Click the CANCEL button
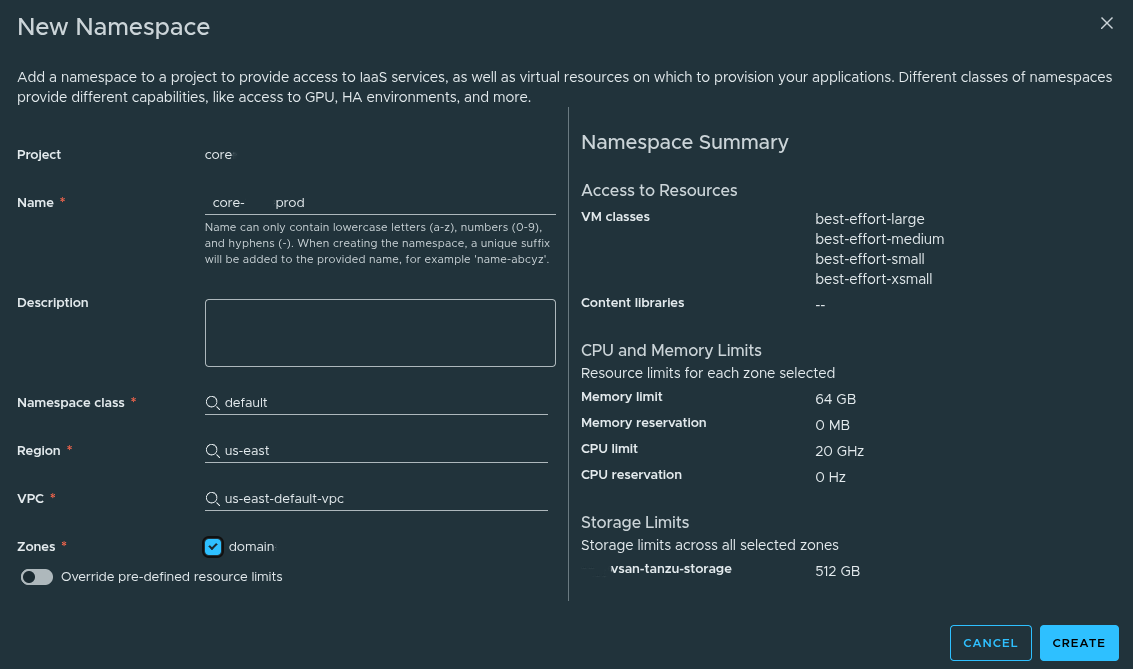This screenshot has height=669, width=1133. pos(990,643)
